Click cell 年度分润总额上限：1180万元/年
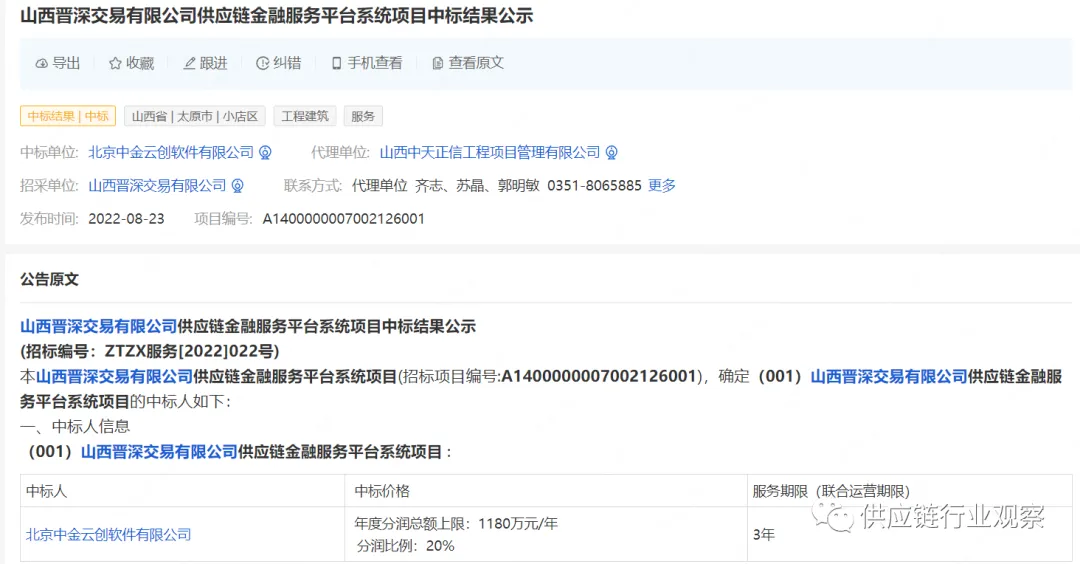The width and height of the screenshot is (1080, 564). (x=456, y=524)
